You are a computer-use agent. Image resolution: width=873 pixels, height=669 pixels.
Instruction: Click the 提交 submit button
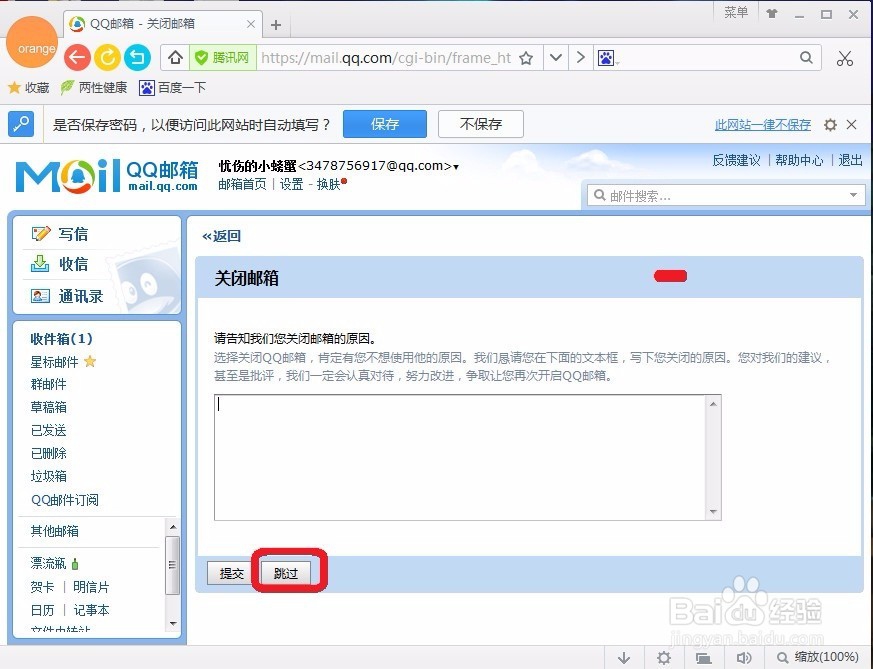pos(230,574)
